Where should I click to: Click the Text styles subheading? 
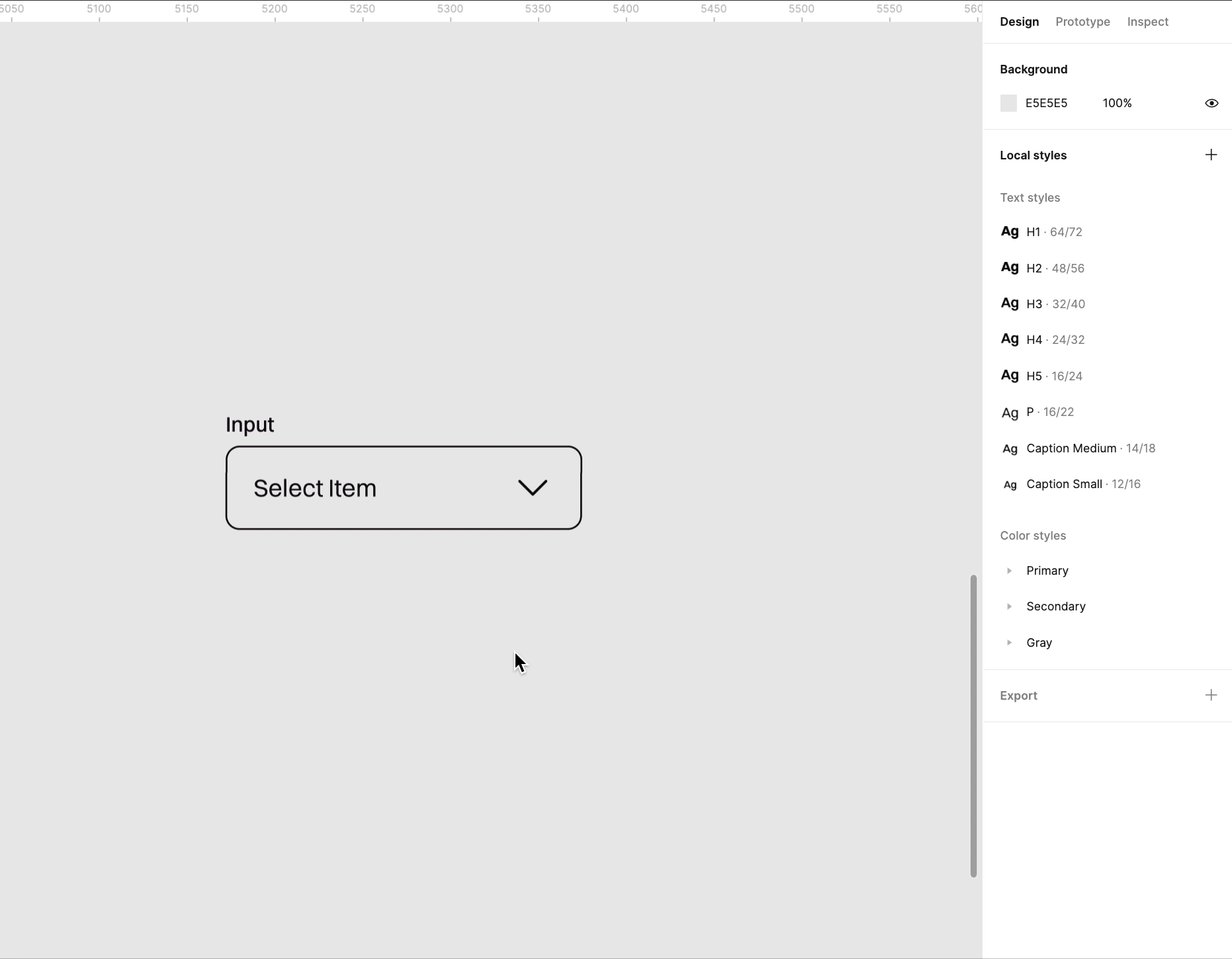(1030, 198)
